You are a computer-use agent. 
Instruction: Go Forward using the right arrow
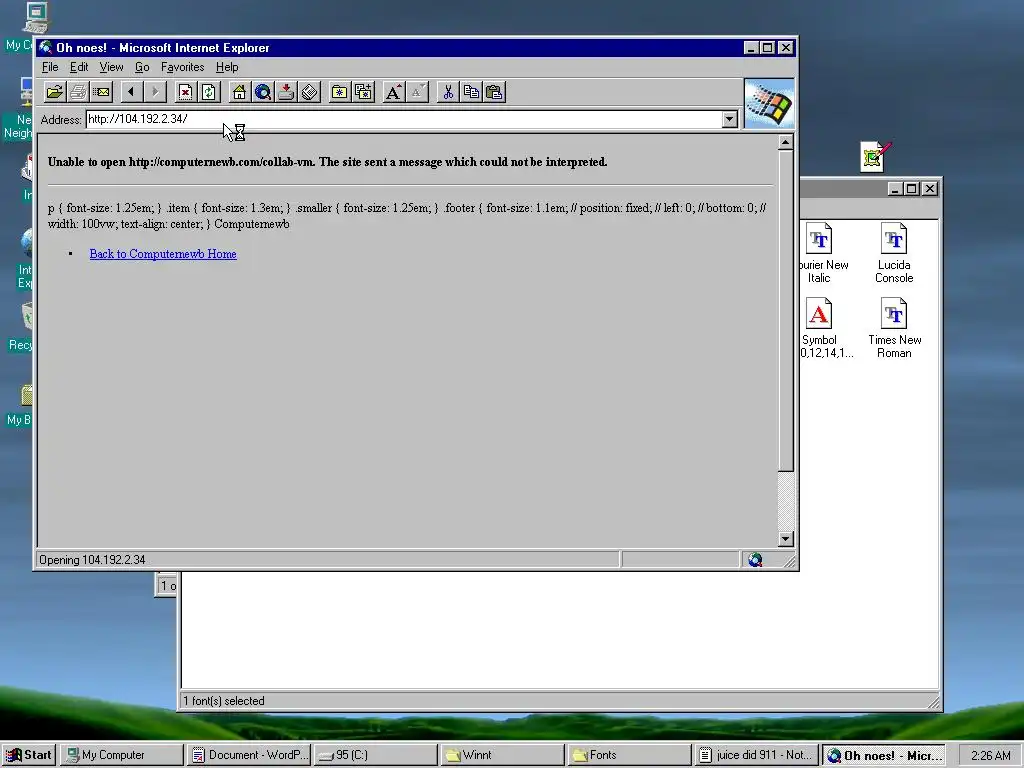tap(155, 92)
